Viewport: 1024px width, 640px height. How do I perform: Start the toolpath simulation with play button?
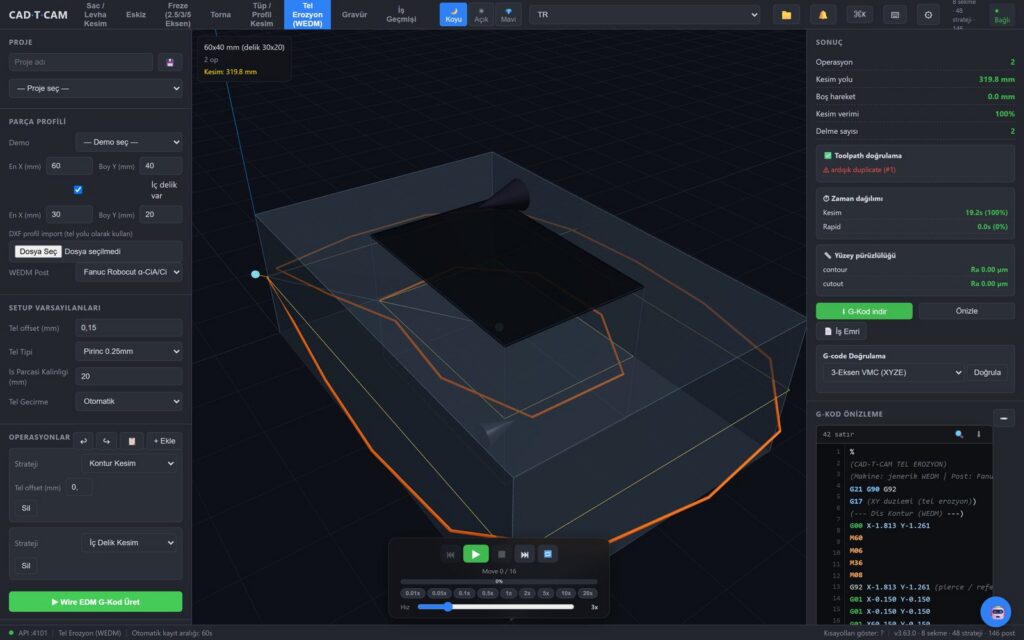[x=475, y=554]
